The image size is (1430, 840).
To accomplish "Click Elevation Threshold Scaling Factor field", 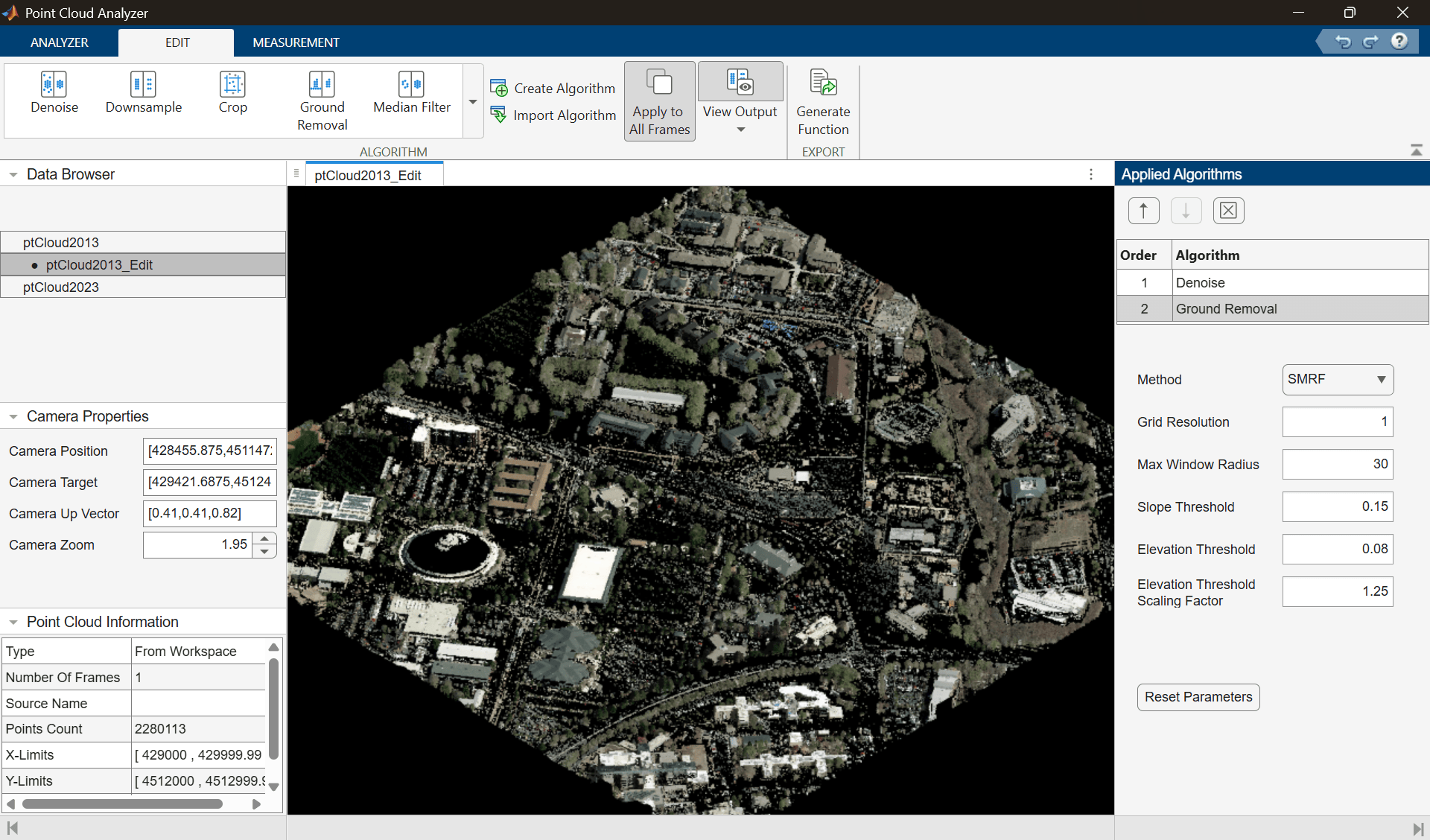I will pyautogui.click(x=1338, y=591).
